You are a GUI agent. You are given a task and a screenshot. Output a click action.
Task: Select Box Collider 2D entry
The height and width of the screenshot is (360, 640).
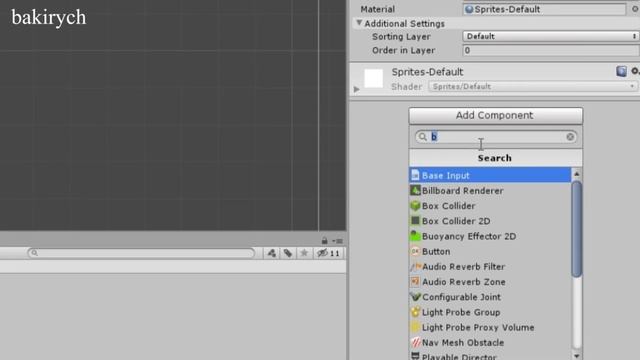pyautogui.click(x=490, y=221)
